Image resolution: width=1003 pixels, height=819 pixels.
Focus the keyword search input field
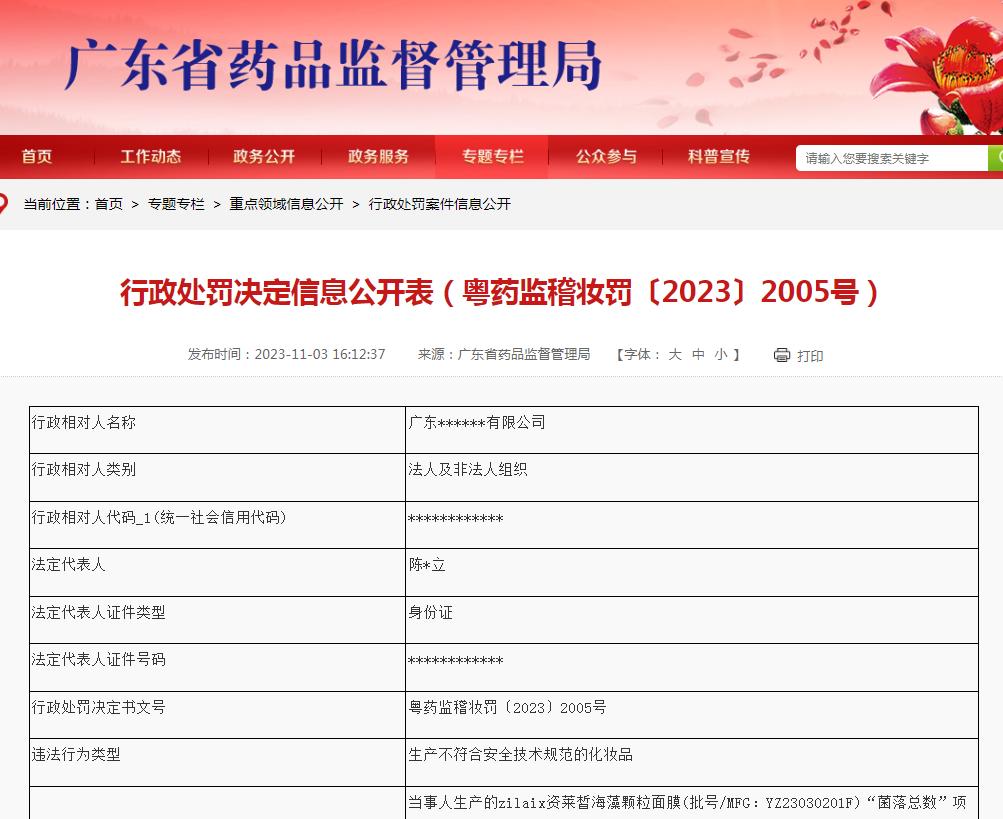[892, 158]
